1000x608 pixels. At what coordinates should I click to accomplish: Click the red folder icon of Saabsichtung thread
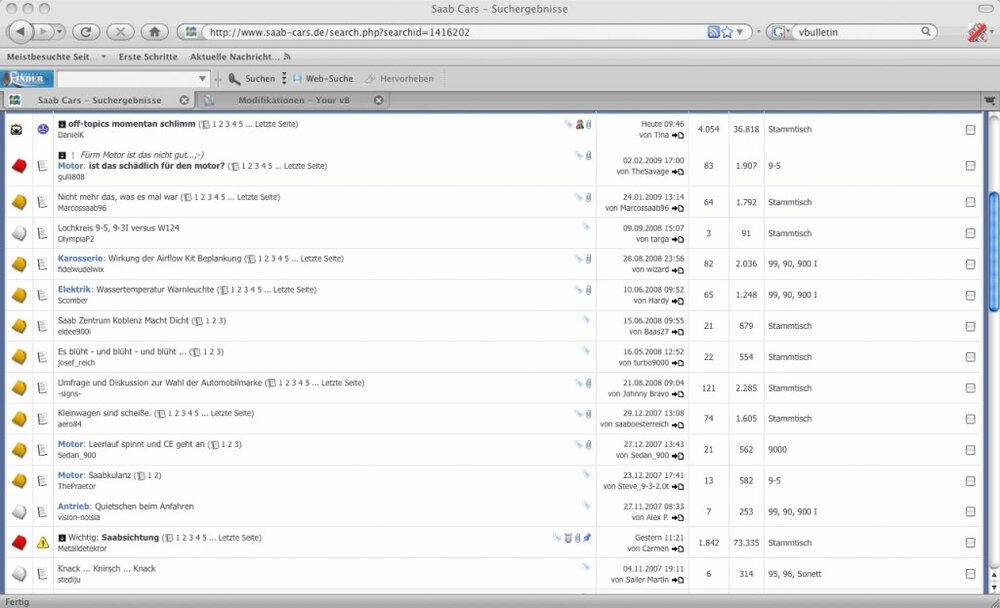click(x=19, y=542)
